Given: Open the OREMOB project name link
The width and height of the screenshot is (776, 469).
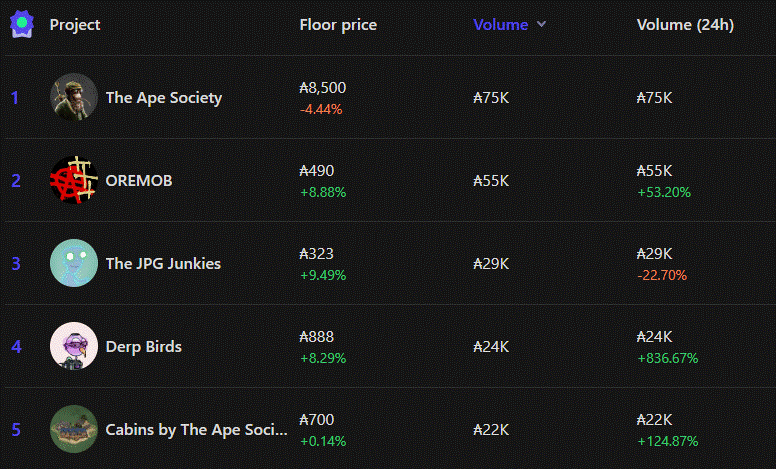Looking at the screenshot, I should tap(139, 181).
